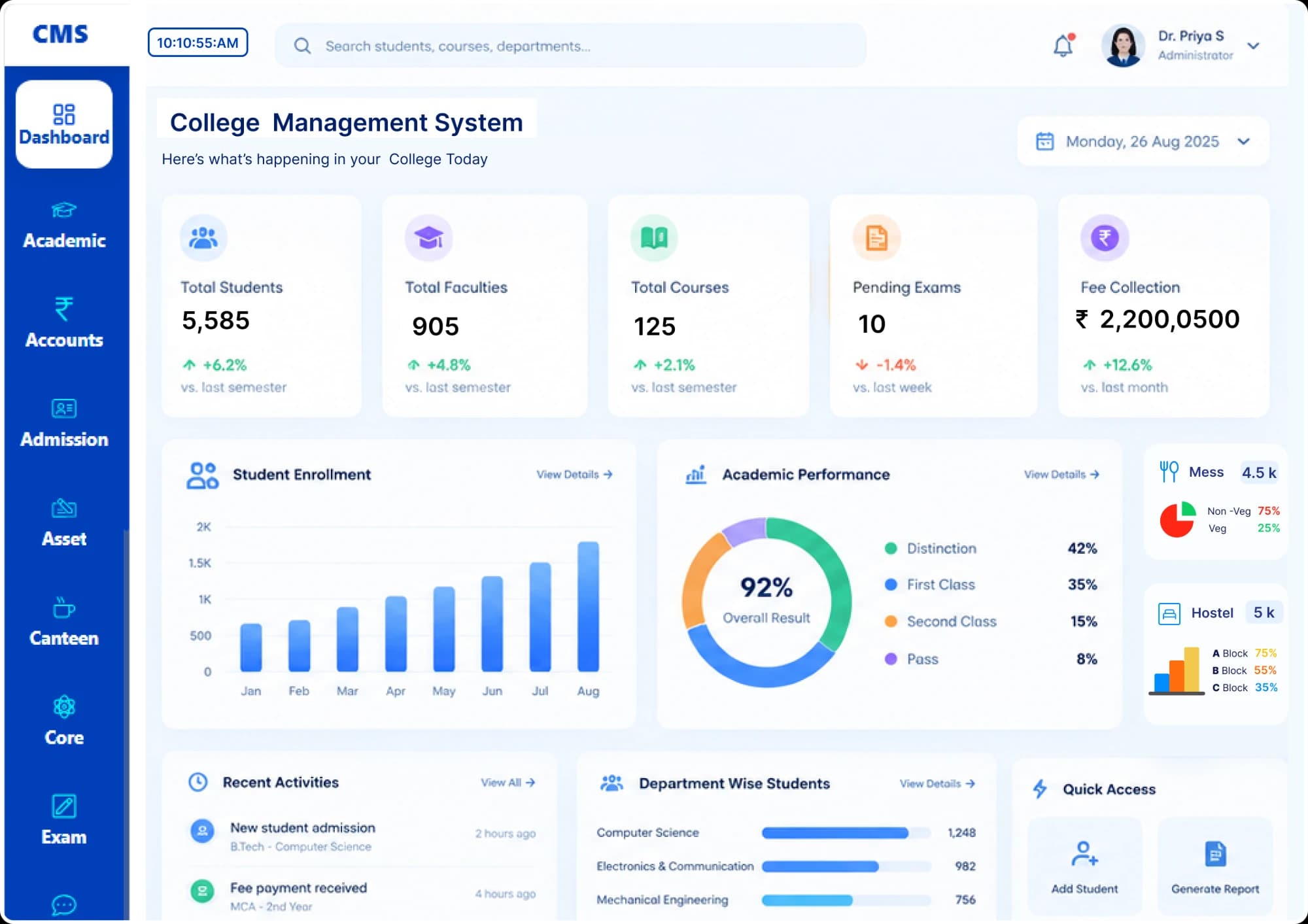
Task: Go to Accounts in the sidebar
Action: (x=64, y=323)
